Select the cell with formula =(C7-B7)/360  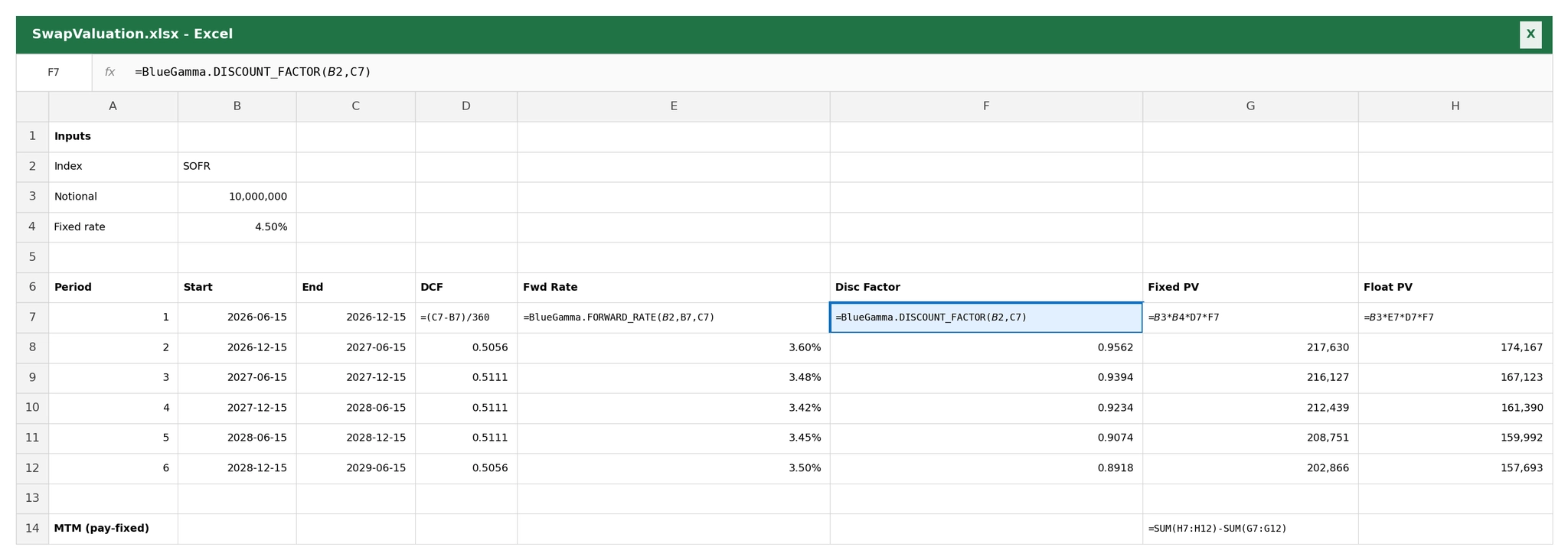click(x=466, y=317)
